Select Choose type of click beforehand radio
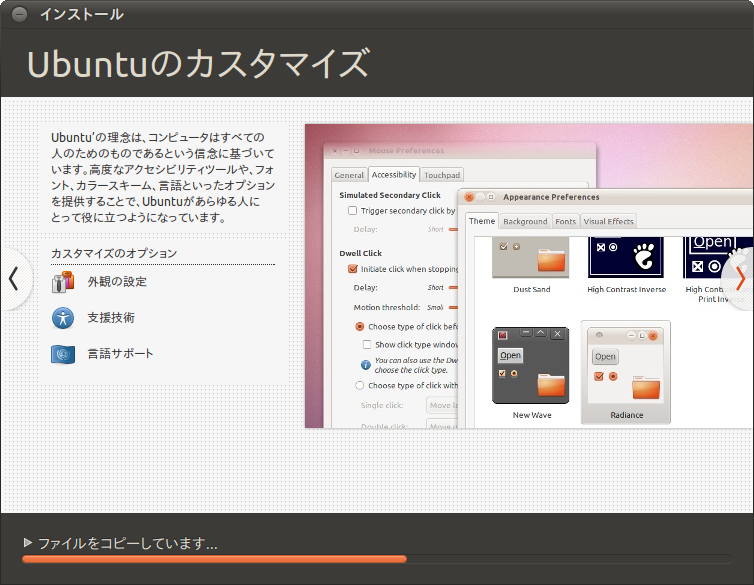The height and width of the screenshot is (585, 754). pyautogui.click(x=359, y=327)
